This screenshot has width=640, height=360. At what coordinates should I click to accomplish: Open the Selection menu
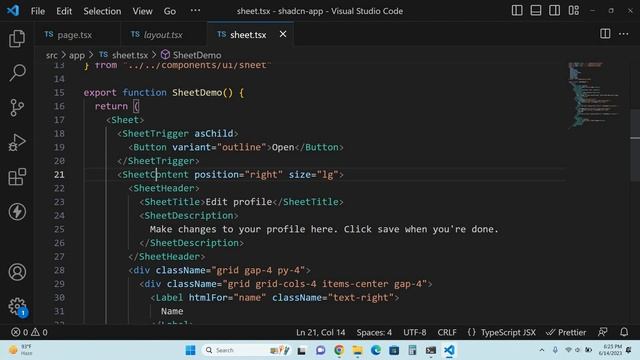pos(102,11)
